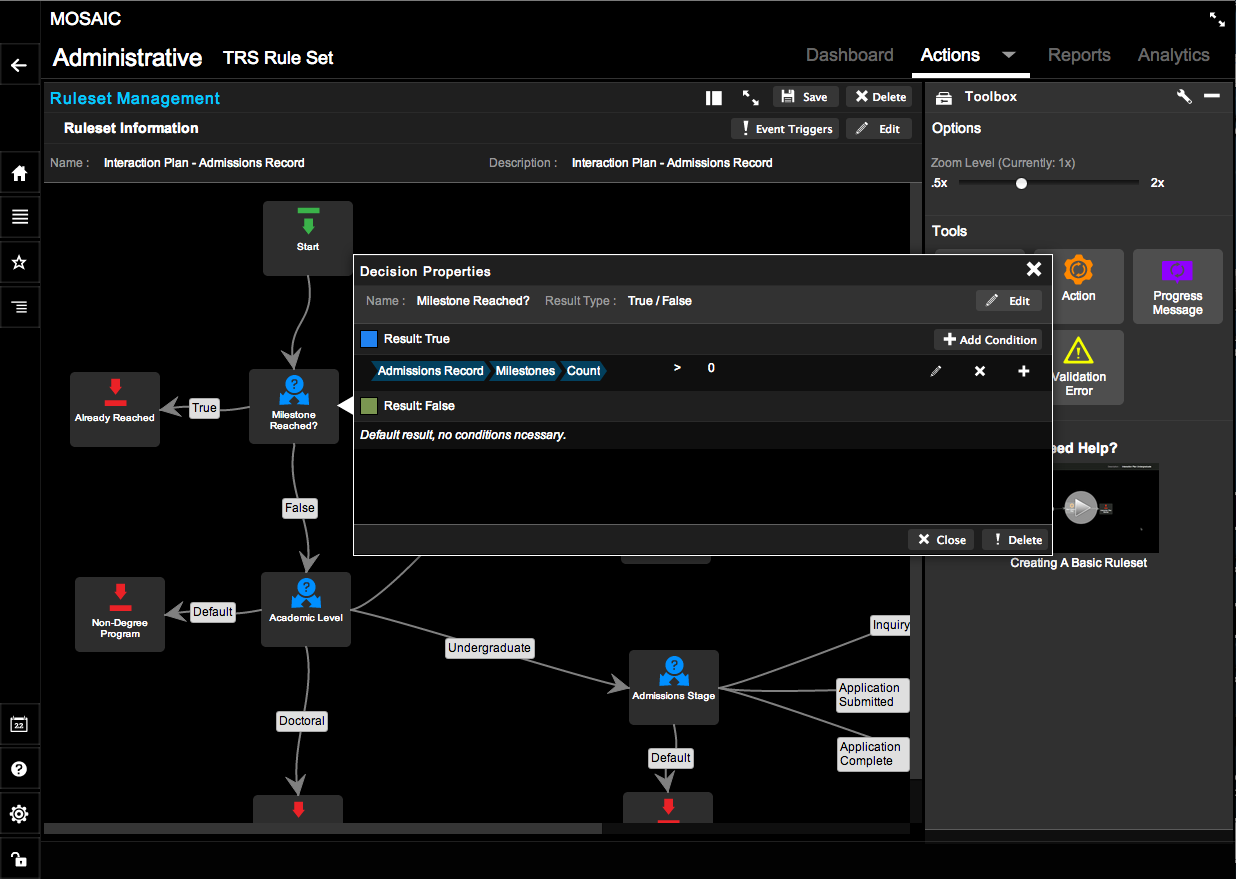Viewport: 1236px width, 879px height.
Task: Click the pencil icon on condition row
Action: pos(936,371)
